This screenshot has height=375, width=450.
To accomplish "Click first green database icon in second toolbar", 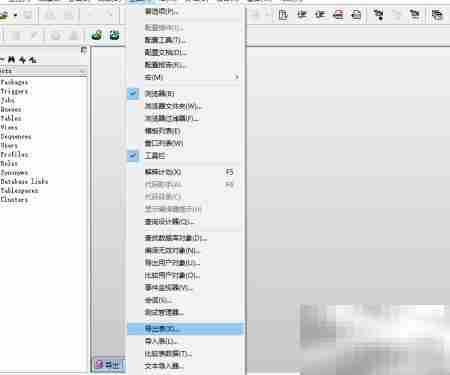I will coord(97,35).
